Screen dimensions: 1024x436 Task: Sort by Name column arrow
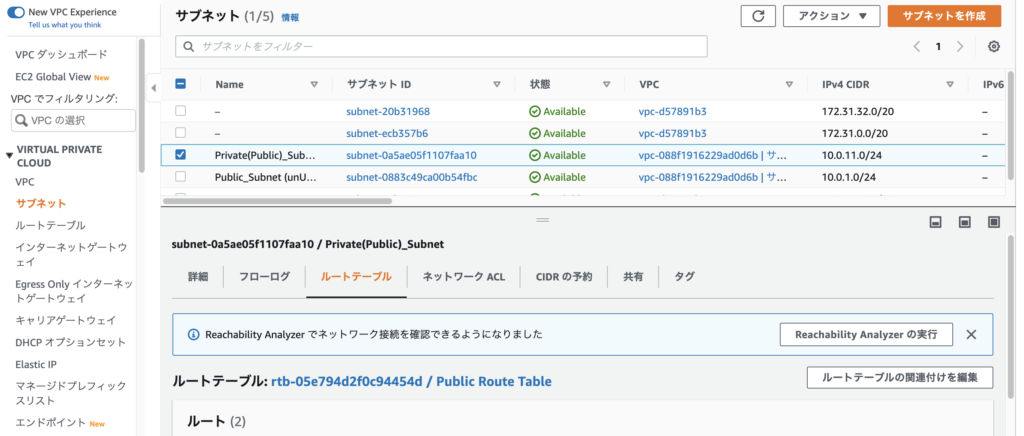coord(314,84)
